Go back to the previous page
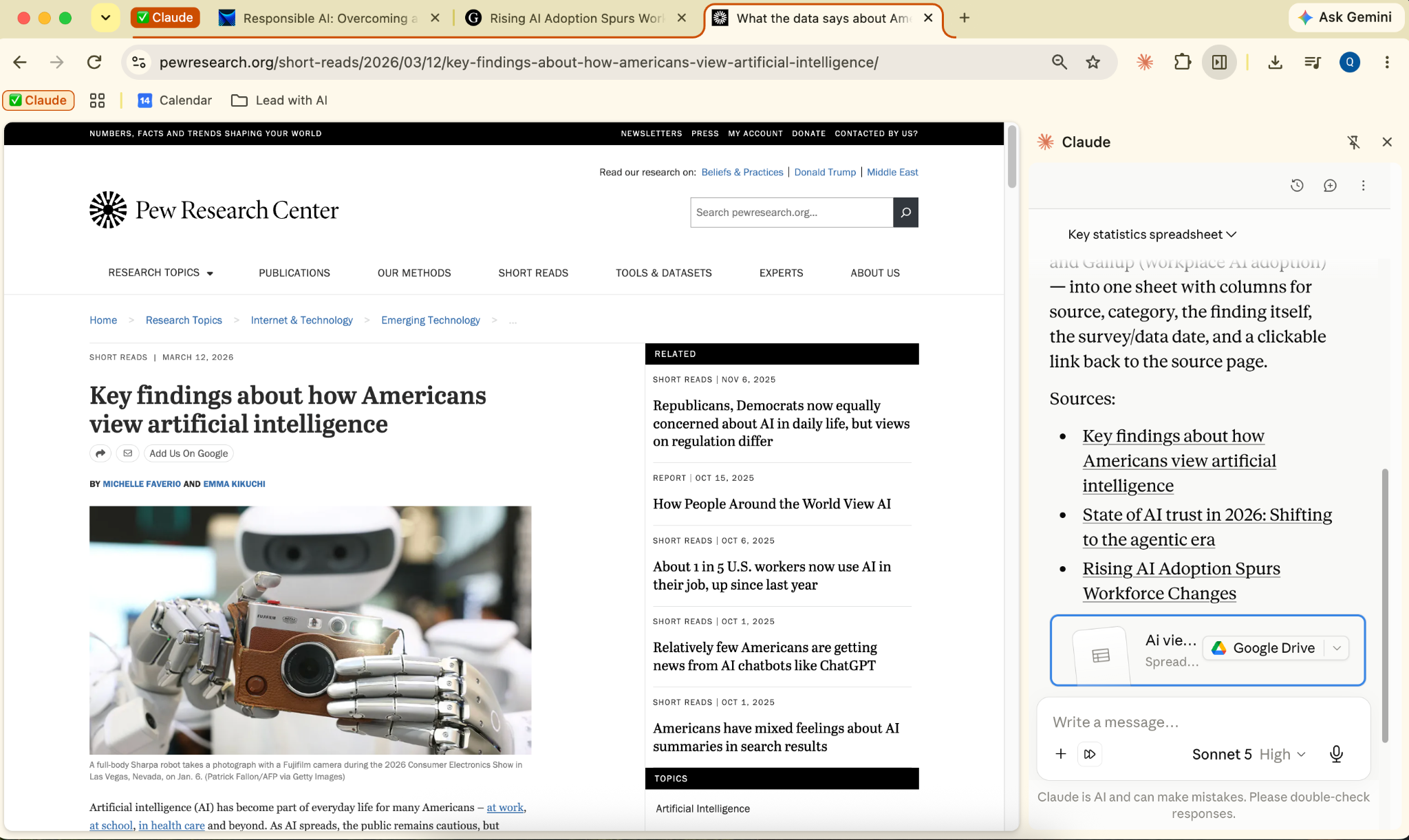1409x840 pixels. pyautogui.click(x=20, y=63)
